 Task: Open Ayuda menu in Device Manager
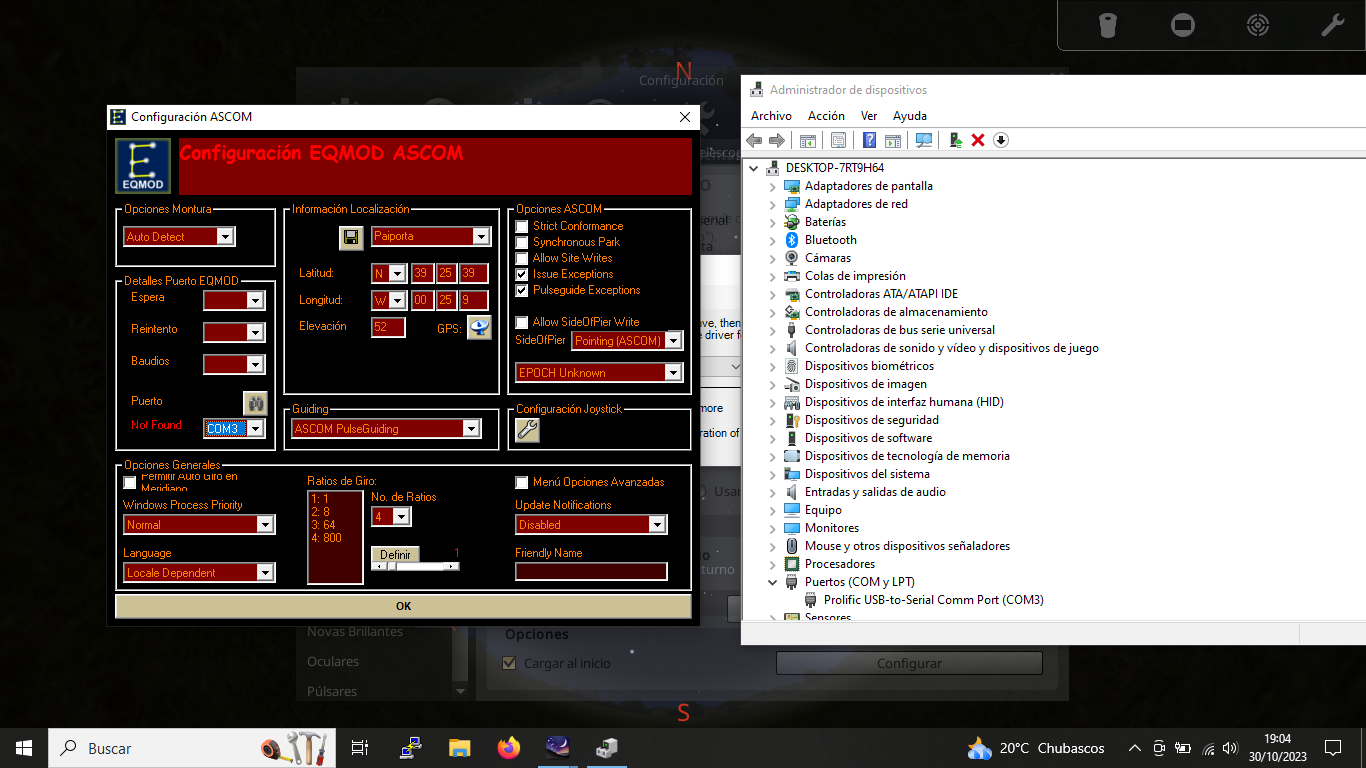pyautogui.click(x=910, y=116)
